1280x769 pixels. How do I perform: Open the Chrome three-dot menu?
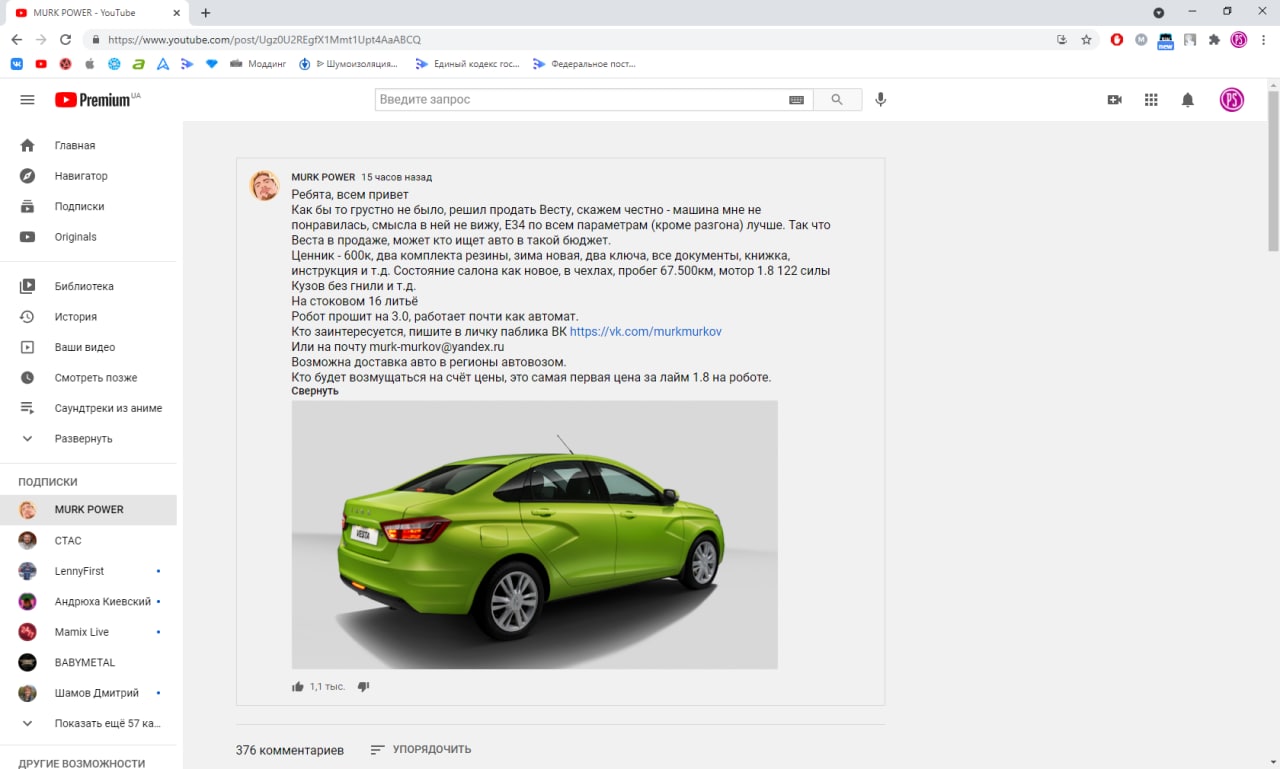click(1262, 40)
